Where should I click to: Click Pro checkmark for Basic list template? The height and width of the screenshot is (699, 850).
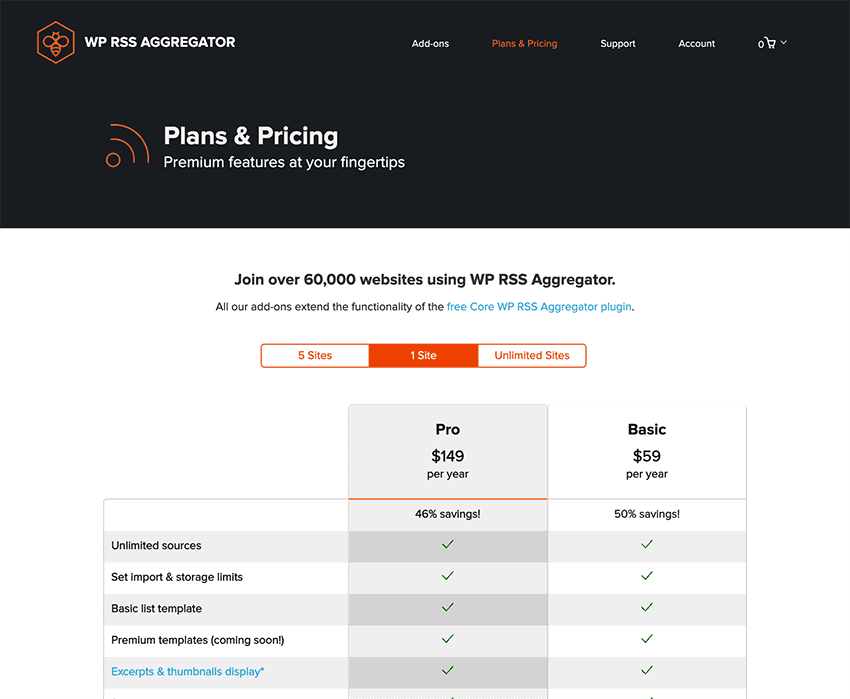[x=447, y=607]
